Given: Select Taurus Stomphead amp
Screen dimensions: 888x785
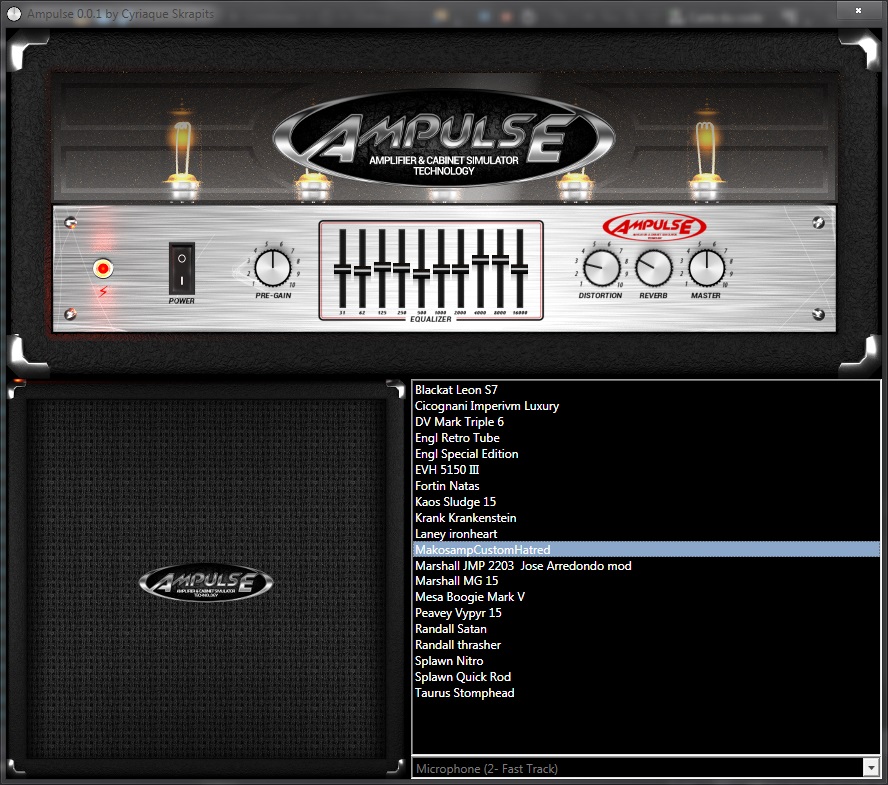Looking at the screenshot, I should pos(646,693).
